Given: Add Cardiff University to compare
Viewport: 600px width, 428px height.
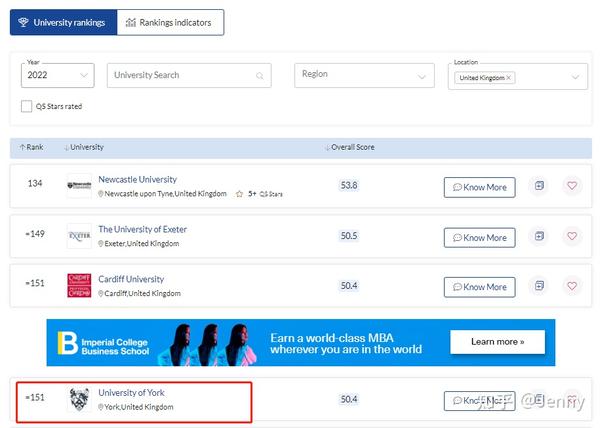Looking at the screenshot, I should click(x=539, y=286).
